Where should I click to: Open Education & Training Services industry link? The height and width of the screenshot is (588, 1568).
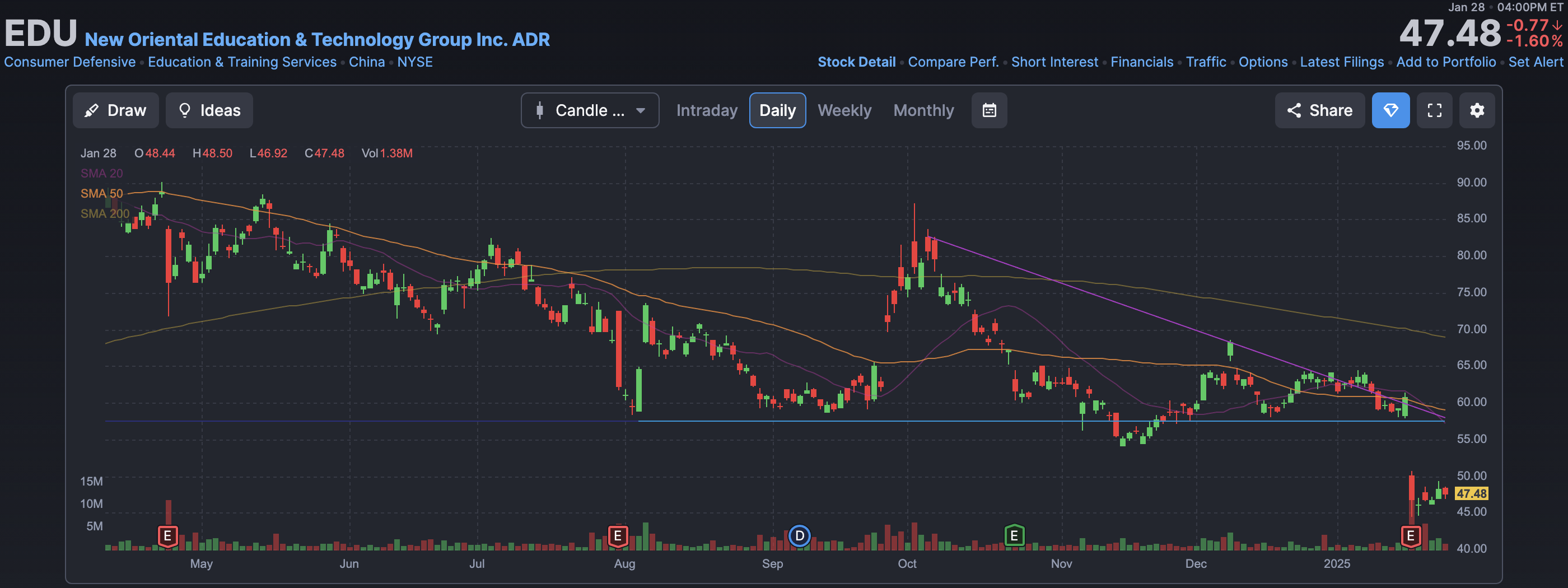242,62
